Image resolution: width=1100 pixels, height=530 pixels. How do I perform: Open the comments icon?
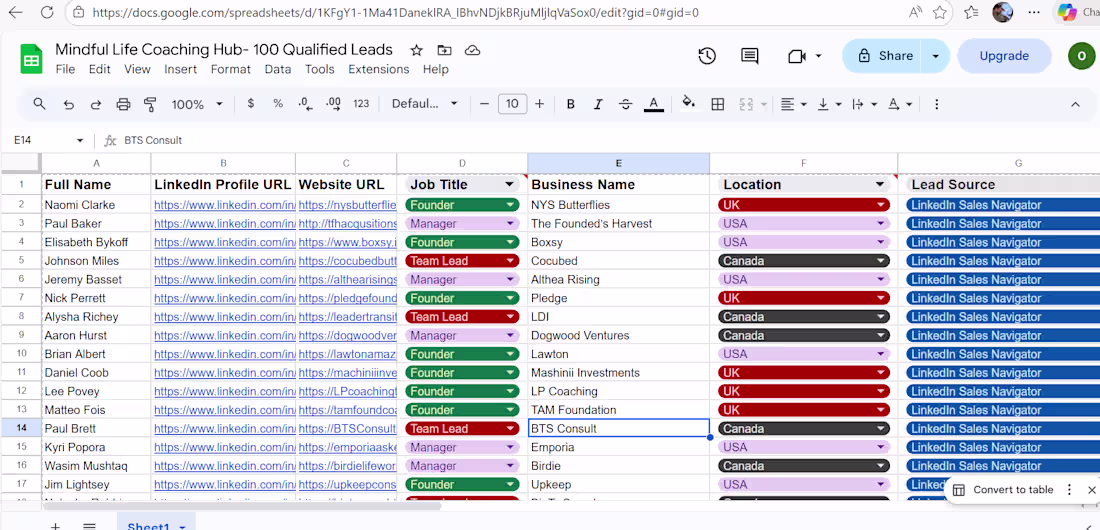coord(749,56)
